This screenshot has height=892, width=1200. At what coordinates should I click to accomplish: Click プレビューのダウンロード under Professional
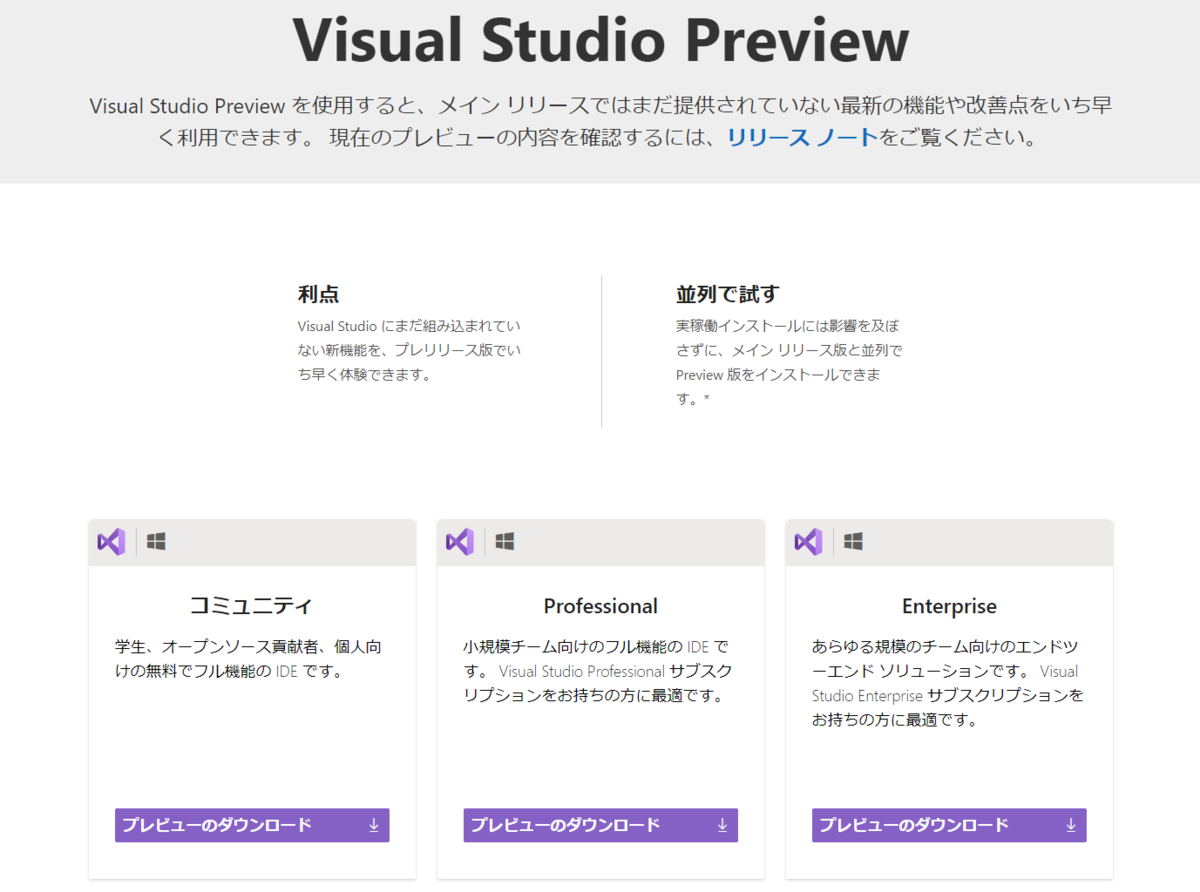[x=600, y=825]
